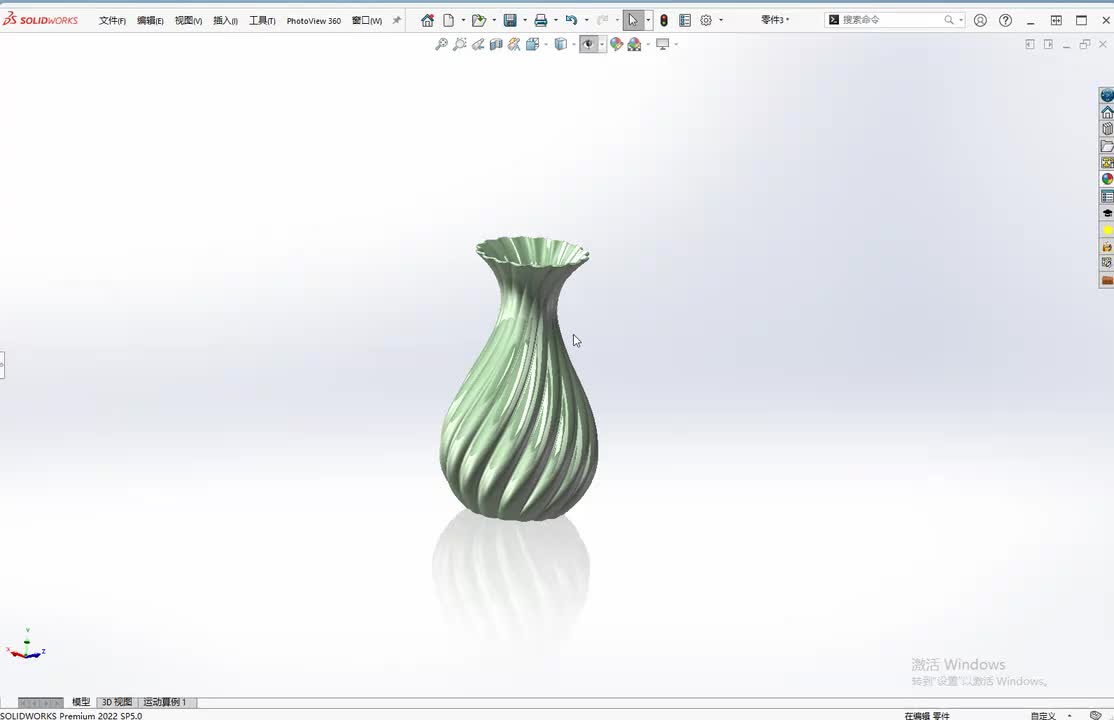
Task: Open the orange tab at bottom of task pane
Action: (x=1107, y=280)
